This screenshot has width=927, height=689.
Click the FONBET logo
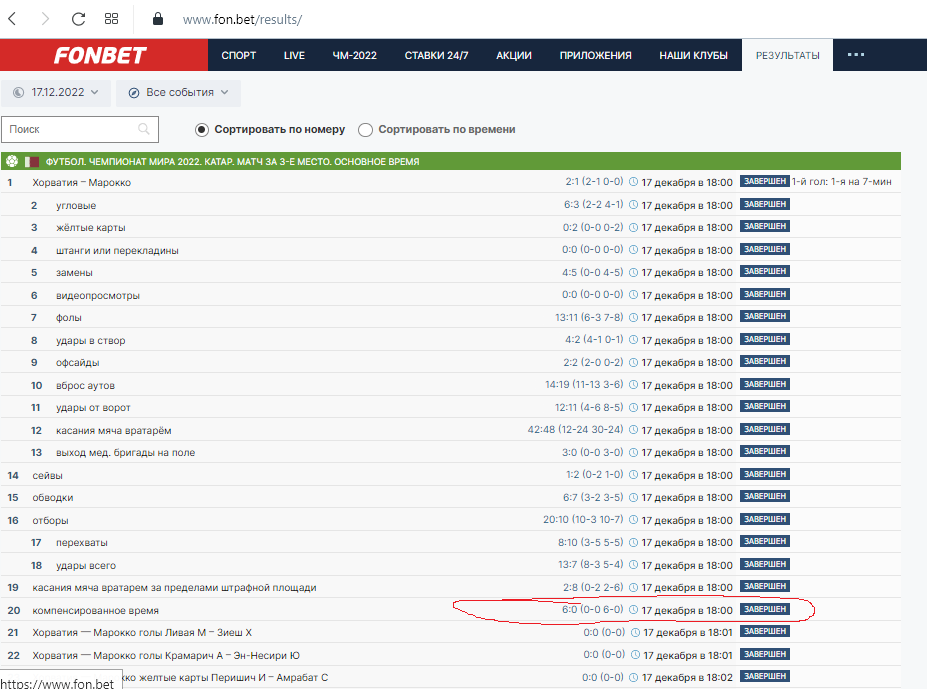(x=100, y=55)
